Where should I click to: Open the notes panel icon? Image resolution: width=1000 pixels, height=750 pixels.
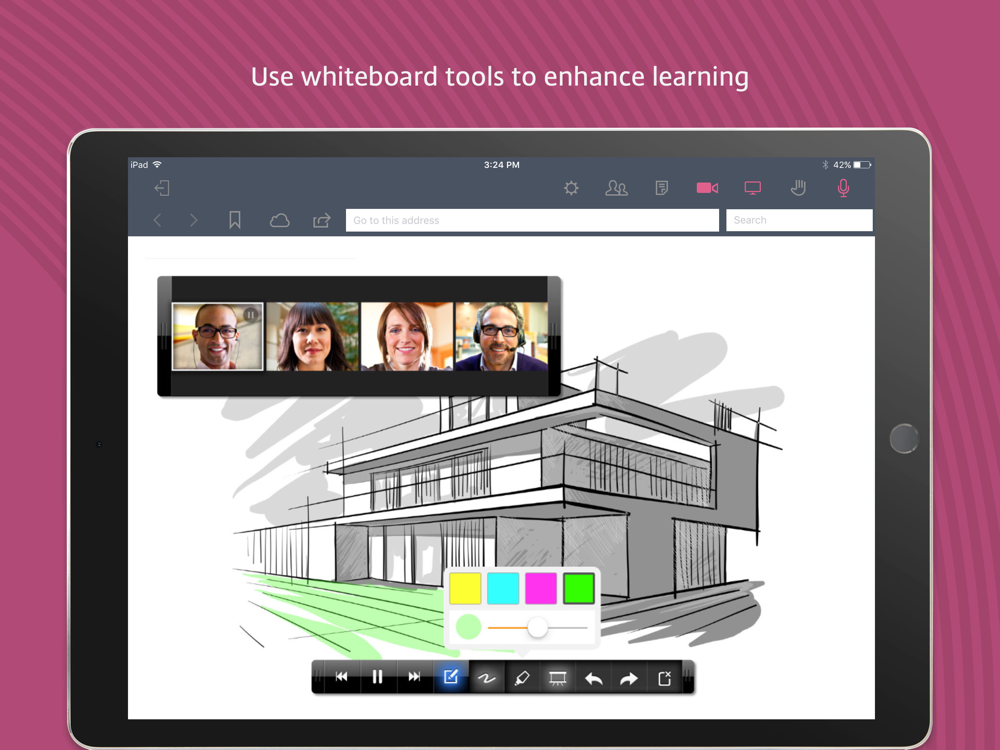tap(662, 188)
